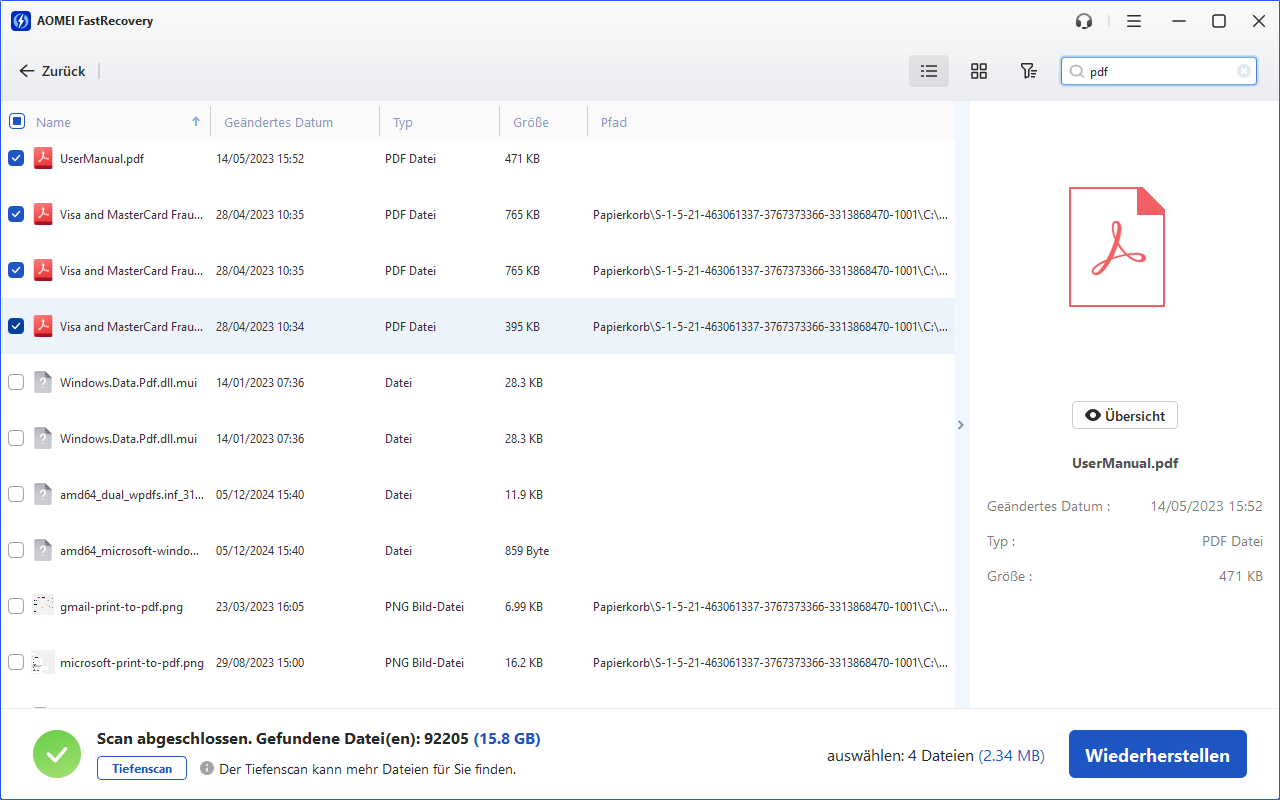Click the Papierkorb path of microsoft-print-to-pdf.png
Image resolution: width=1280 pixels, height=800 pixels.
(771, 662)
